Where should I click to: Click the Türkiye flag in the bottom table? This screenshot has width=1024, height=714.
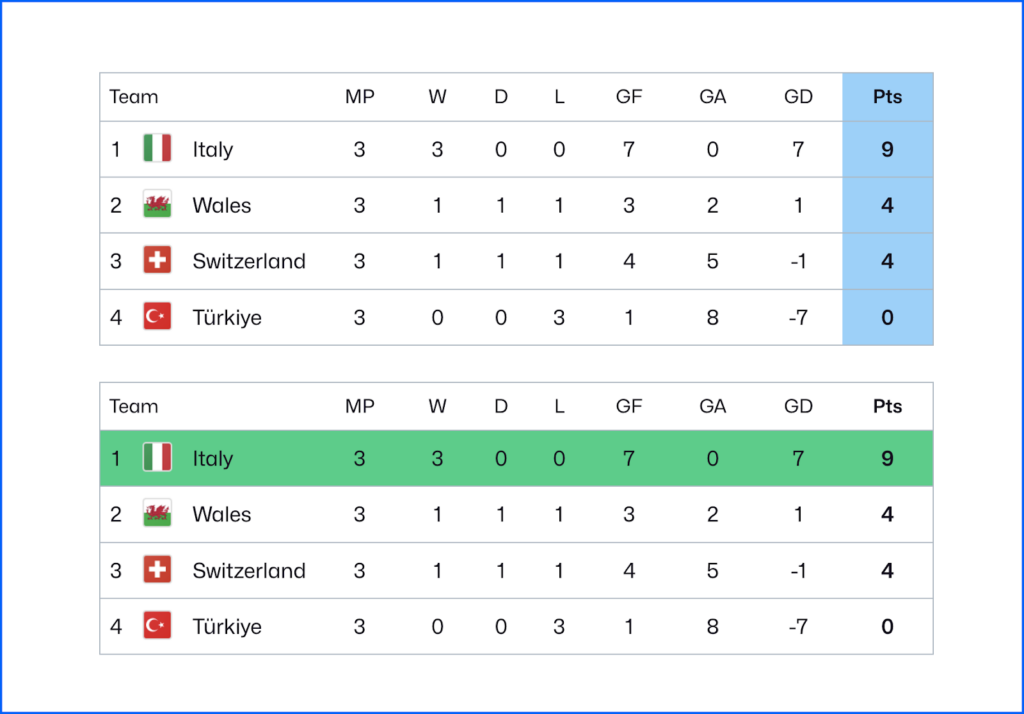point(157,626)
